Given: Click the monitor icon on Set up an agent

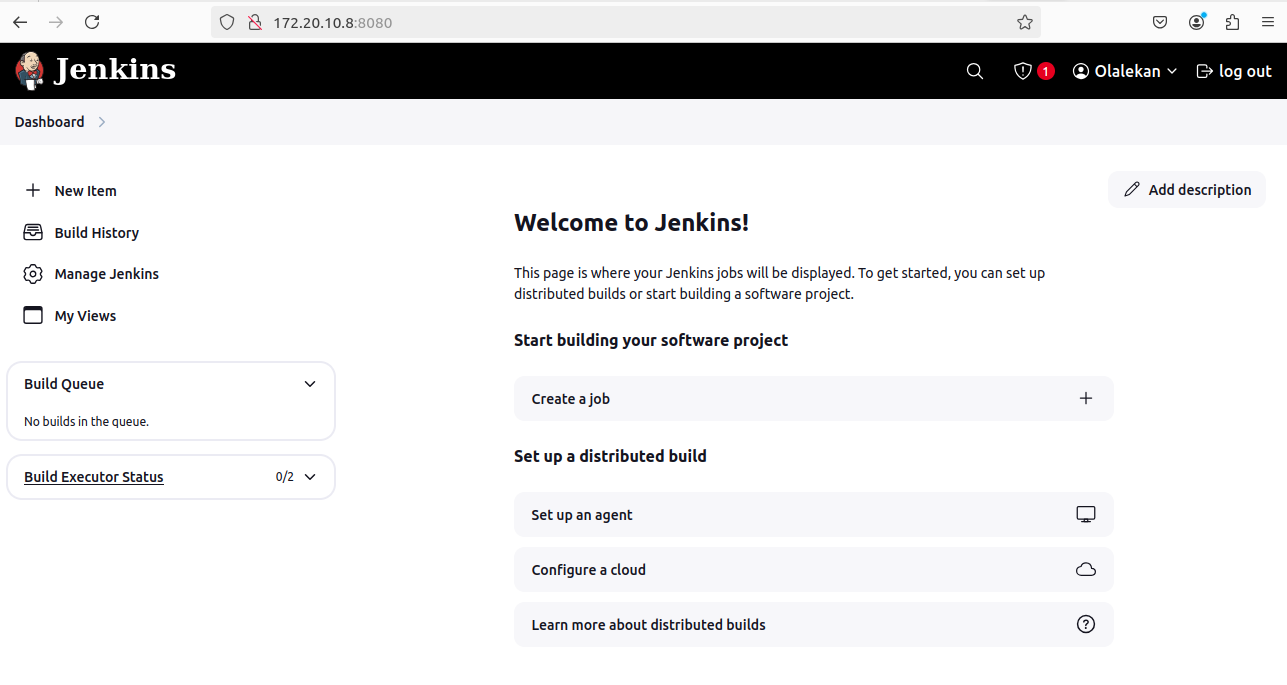Looking at the screenshot, I should [x=1086, y=514].
